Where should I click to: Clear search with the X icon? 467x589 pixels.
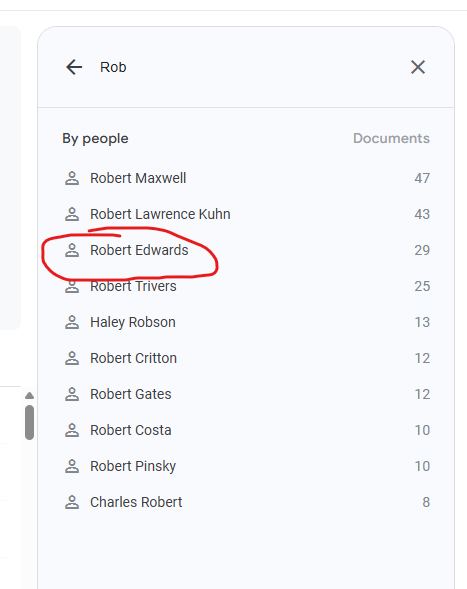point(418,67)
